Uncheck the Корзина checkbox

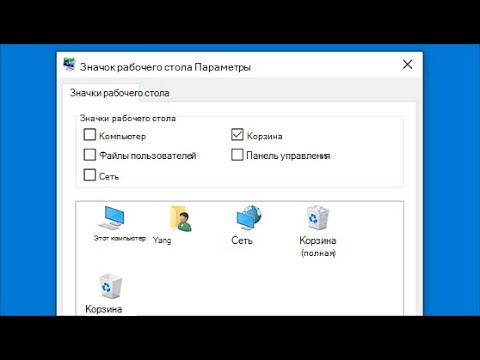[237, 135]
